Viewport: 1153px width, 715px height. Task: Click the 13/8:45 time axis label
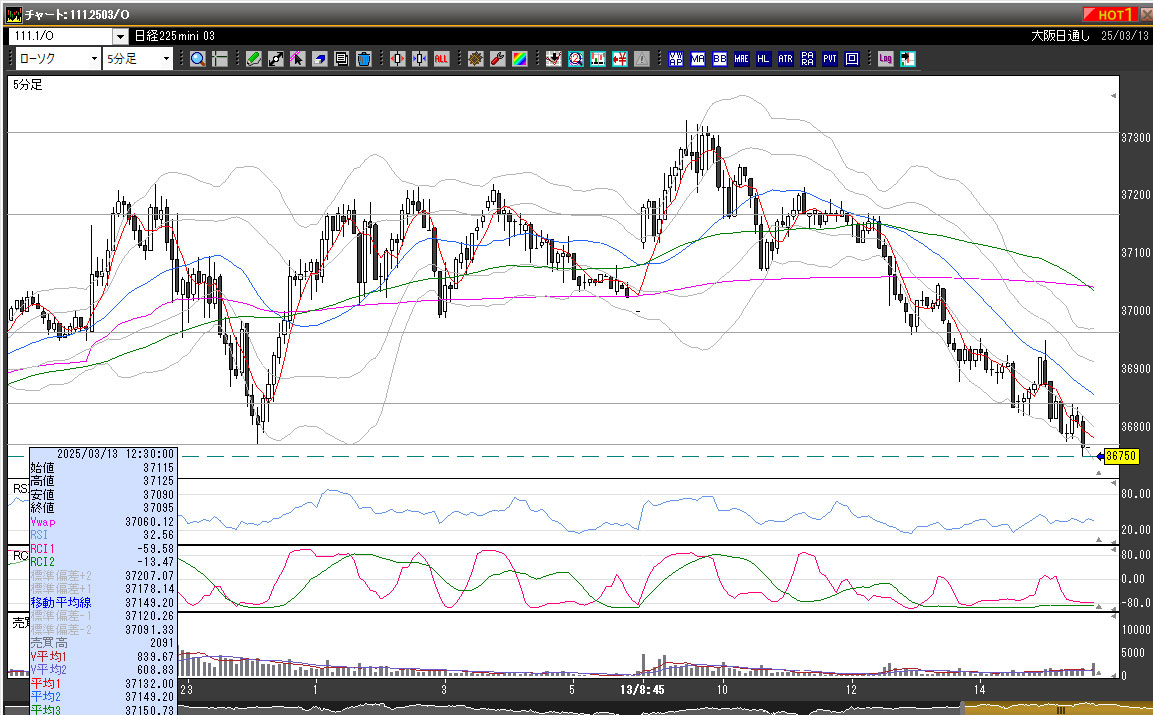pos(642,689)
